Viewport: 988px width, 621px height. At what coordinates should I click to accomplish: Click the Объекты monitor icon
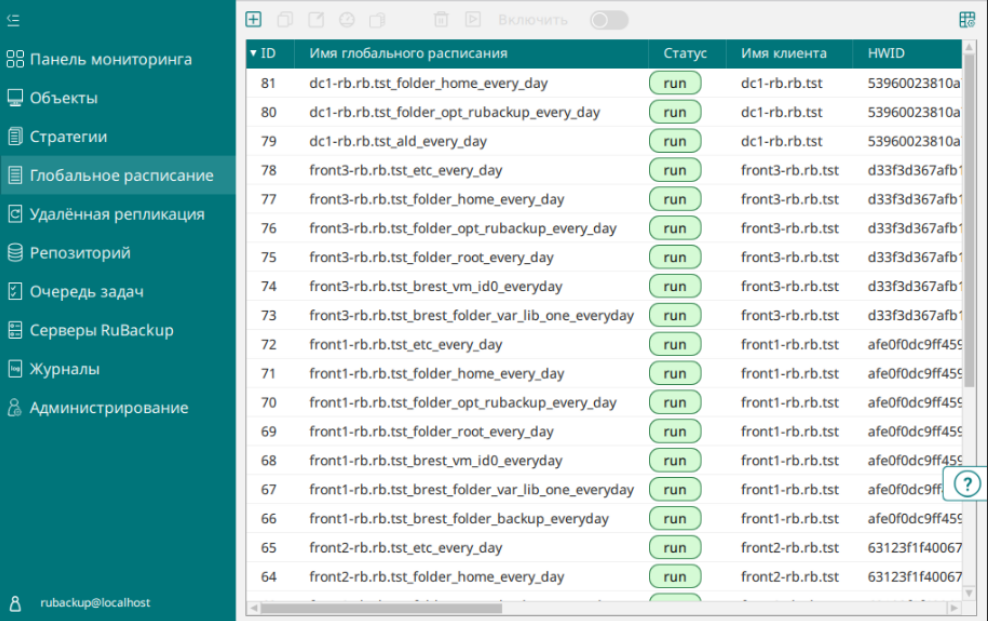(15, 98)
